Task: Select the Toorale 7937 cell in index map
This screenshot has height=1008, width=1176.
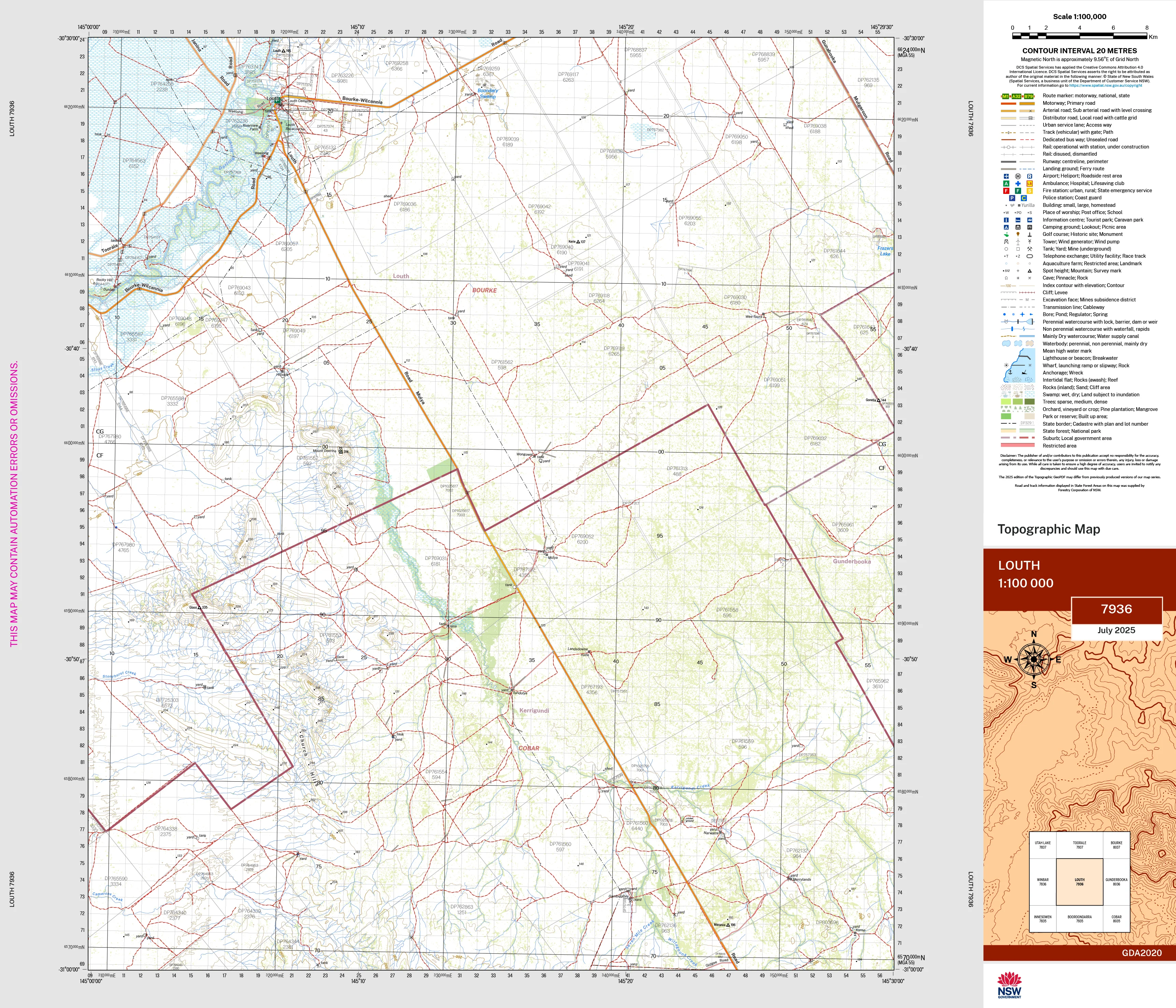Action: pos(1079,845)
